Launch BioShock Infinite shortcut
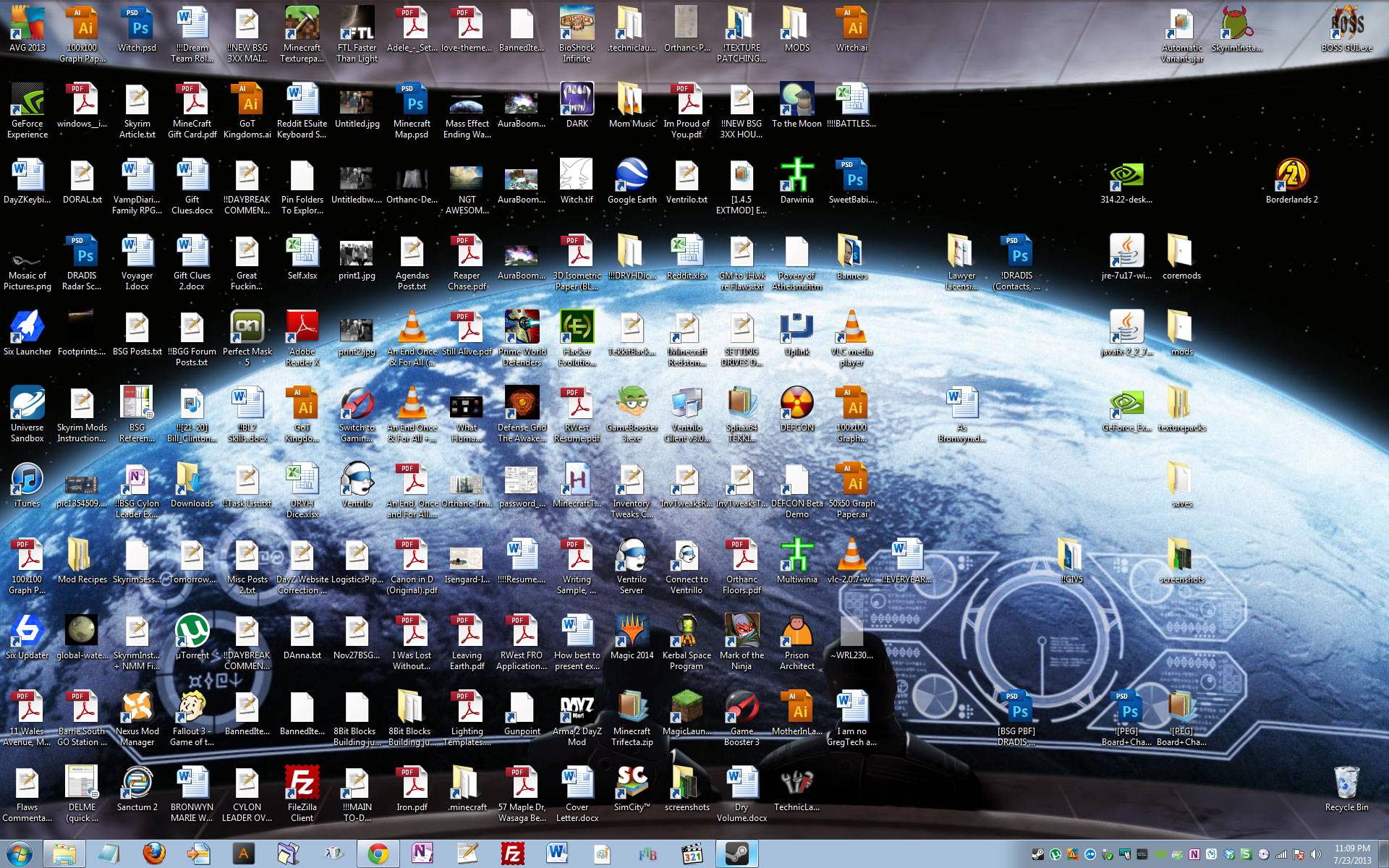The height and width of the screenshot is (868, 1389). point(577,34)
